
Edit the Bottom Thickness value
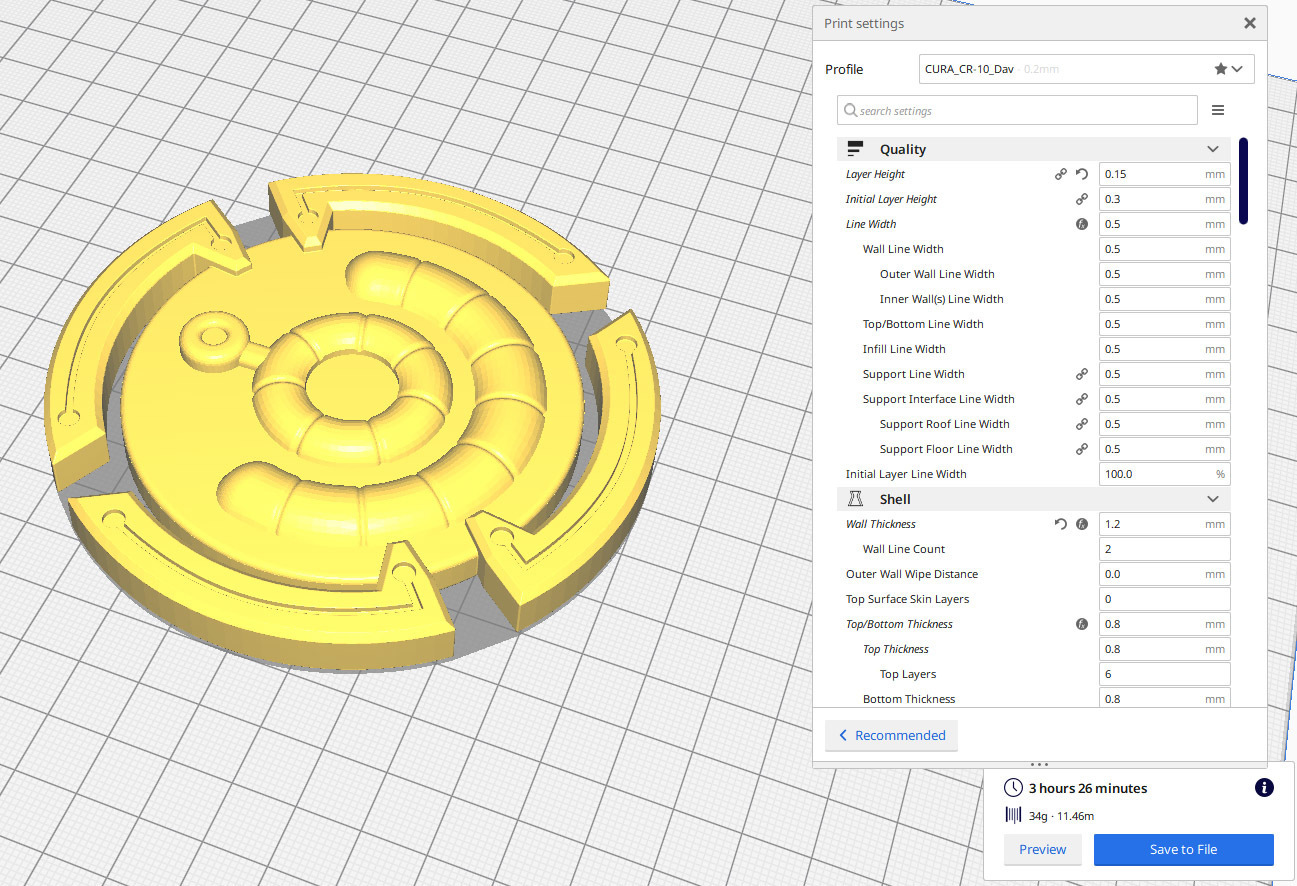click(x=1164, y=697)
